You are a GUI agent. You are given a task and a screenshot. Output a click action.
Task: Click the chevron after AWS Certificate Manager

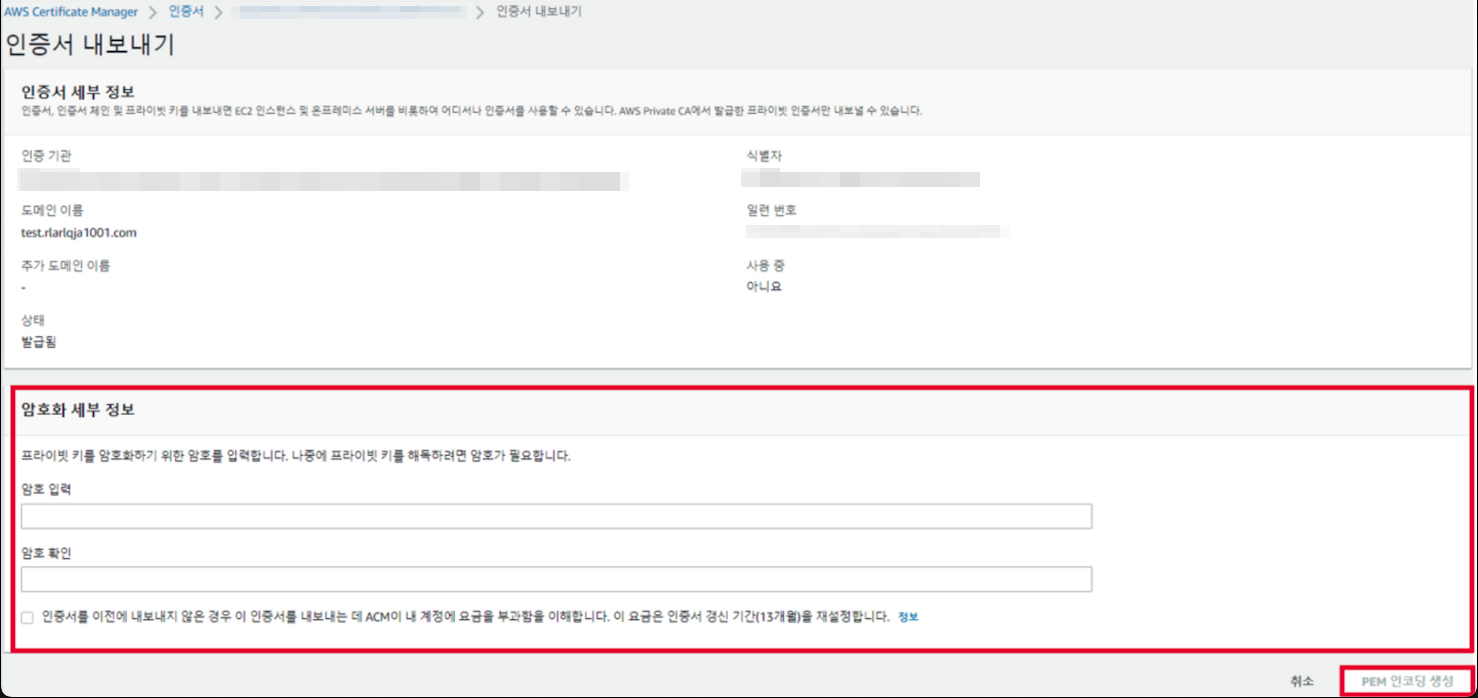153,12
